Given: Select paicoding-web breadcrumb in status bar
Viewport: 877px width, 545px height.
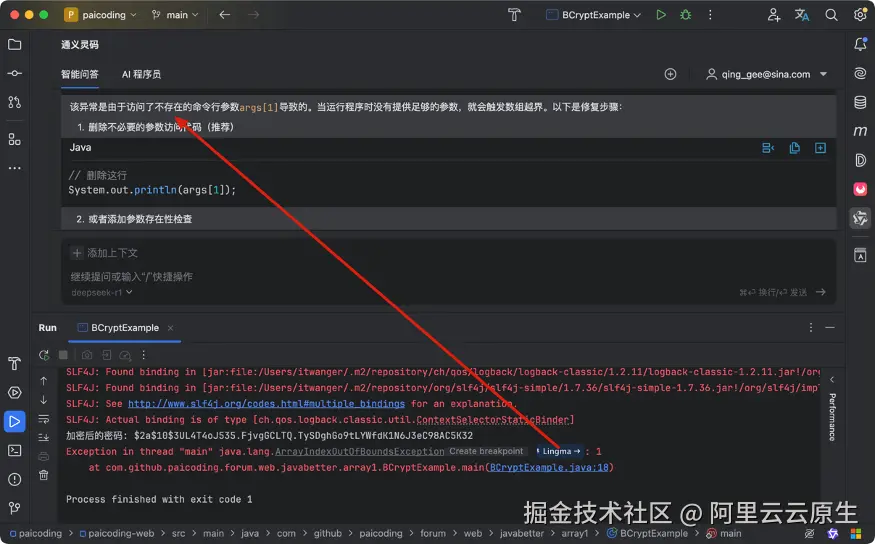Looking at the screenshot, I should (x=117, y=534).
